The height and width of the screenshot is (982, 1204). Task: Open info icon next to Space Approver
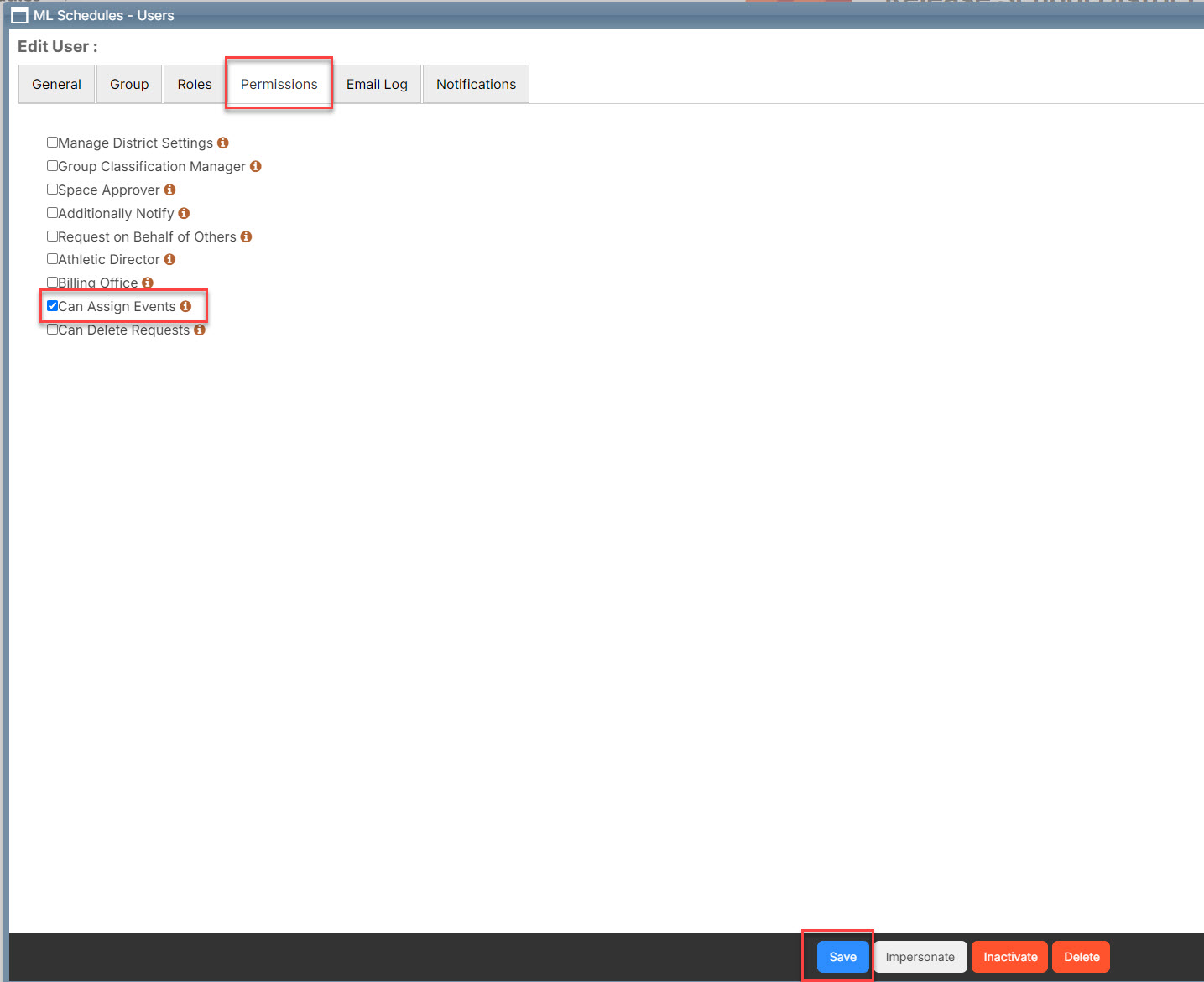coord(169,190)
